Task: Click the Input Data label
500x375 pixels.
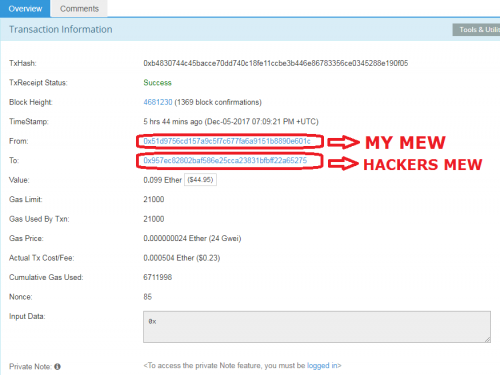Action: pos(27,316)
